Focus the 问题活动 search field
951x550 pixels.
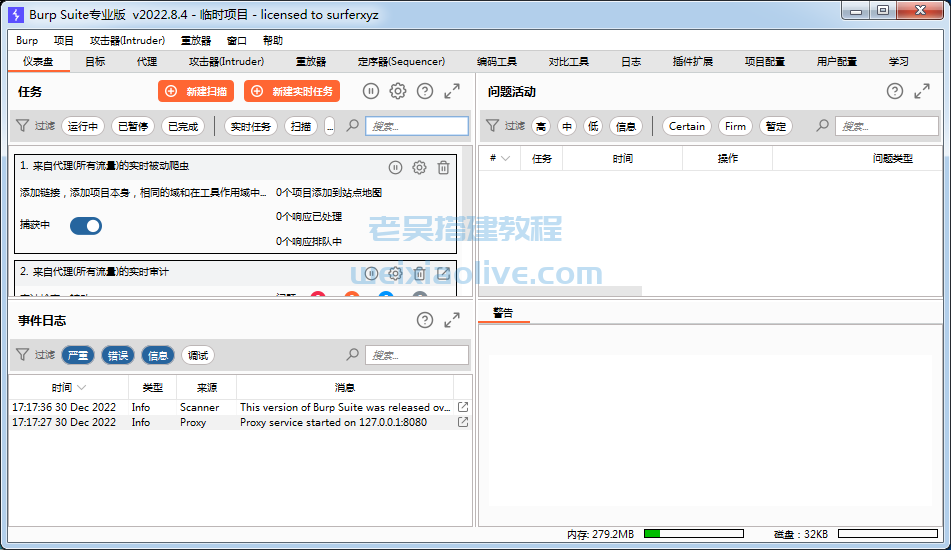pos(887,126)
